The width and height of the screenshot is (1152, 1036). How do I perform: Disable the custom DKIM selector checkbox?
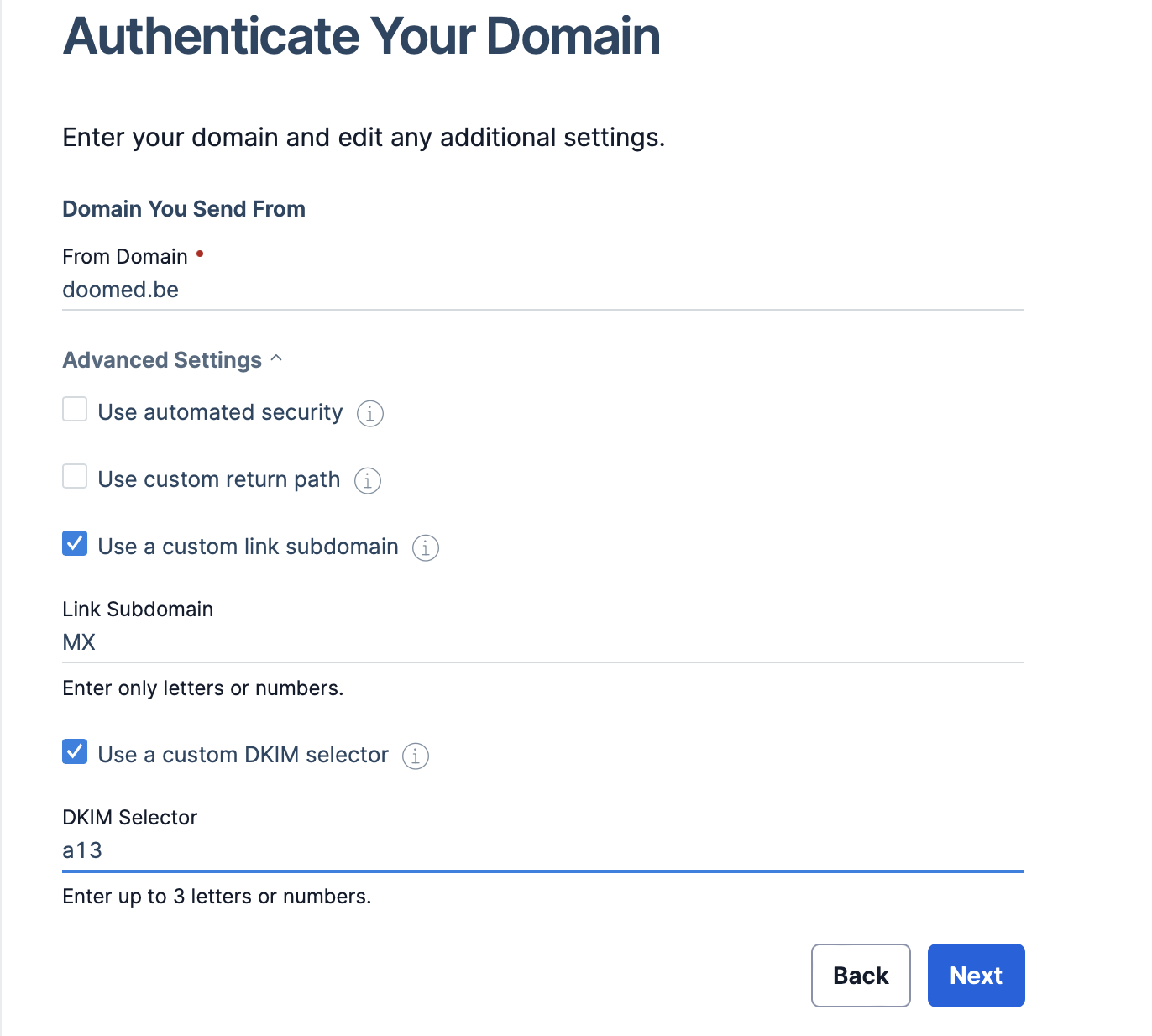point(75,751)
